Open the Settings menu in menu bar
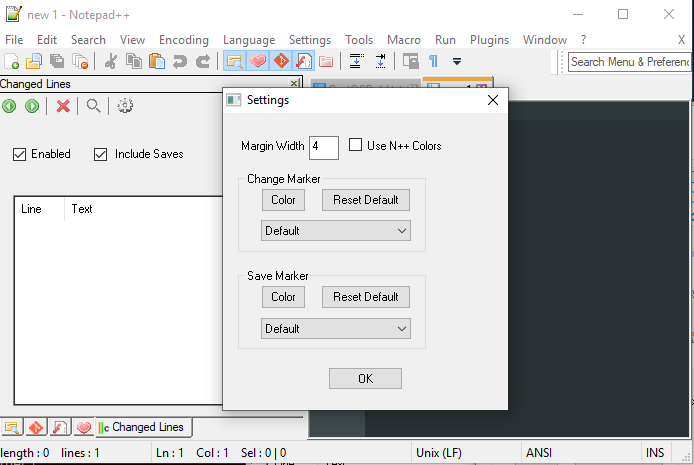694x465 pixels. (310, 40)
